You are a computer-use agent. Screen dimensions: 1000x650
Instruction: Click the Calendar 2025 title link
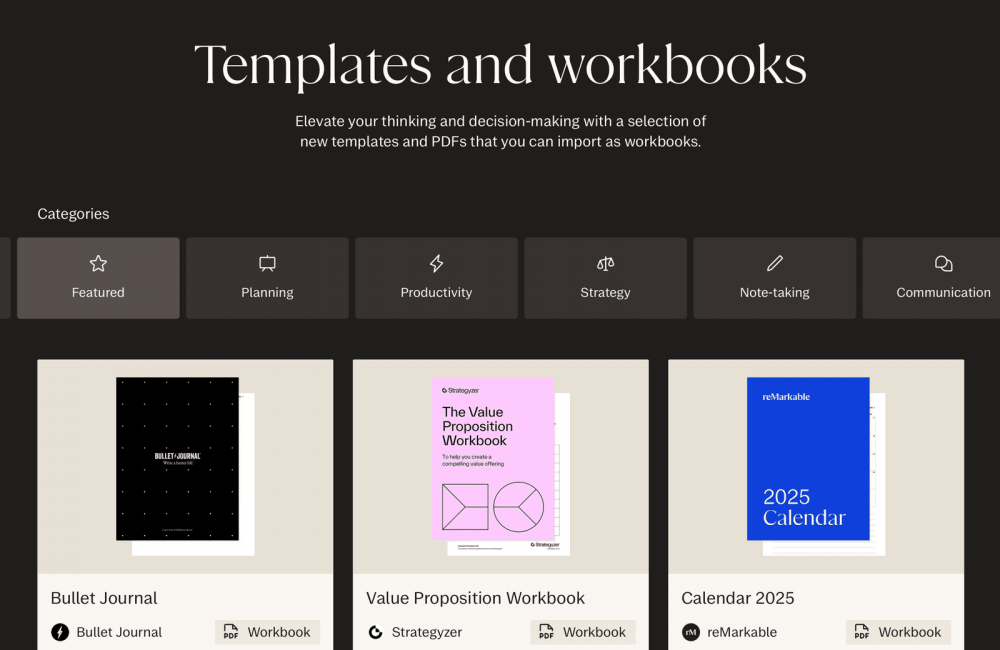(738, 598)
